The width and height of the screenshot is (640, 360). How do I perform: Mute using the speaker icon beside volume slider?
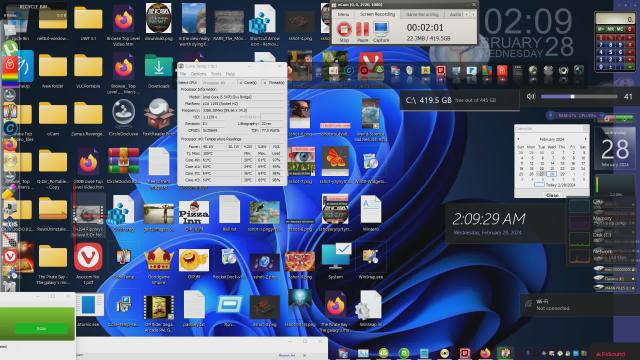click(x=531, y=97)
